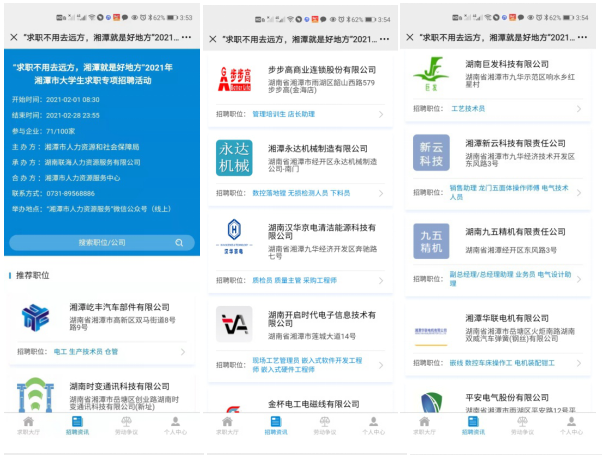This screenshot has width=602, height=455.
Task: Open company 湘潭华联电机有限公司
Action: 507,318
